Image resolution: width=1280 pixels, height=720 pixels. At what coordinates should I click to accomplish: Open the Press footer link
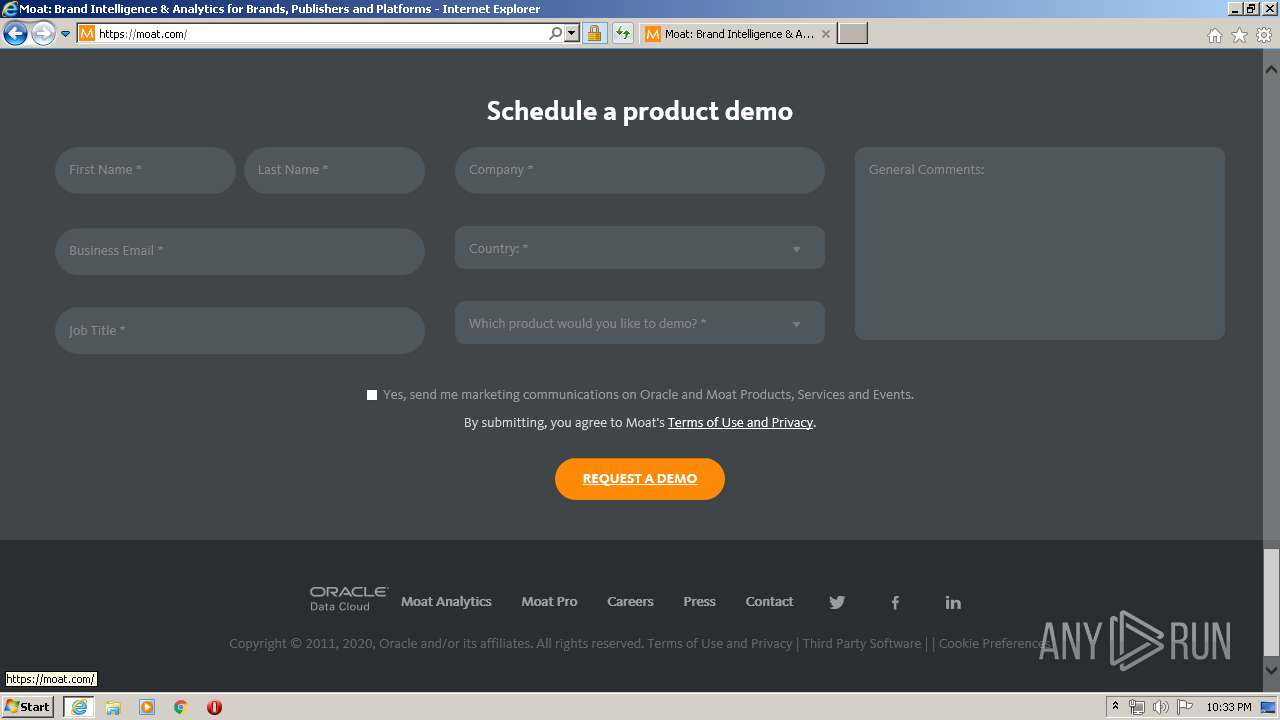click(699, 601)
